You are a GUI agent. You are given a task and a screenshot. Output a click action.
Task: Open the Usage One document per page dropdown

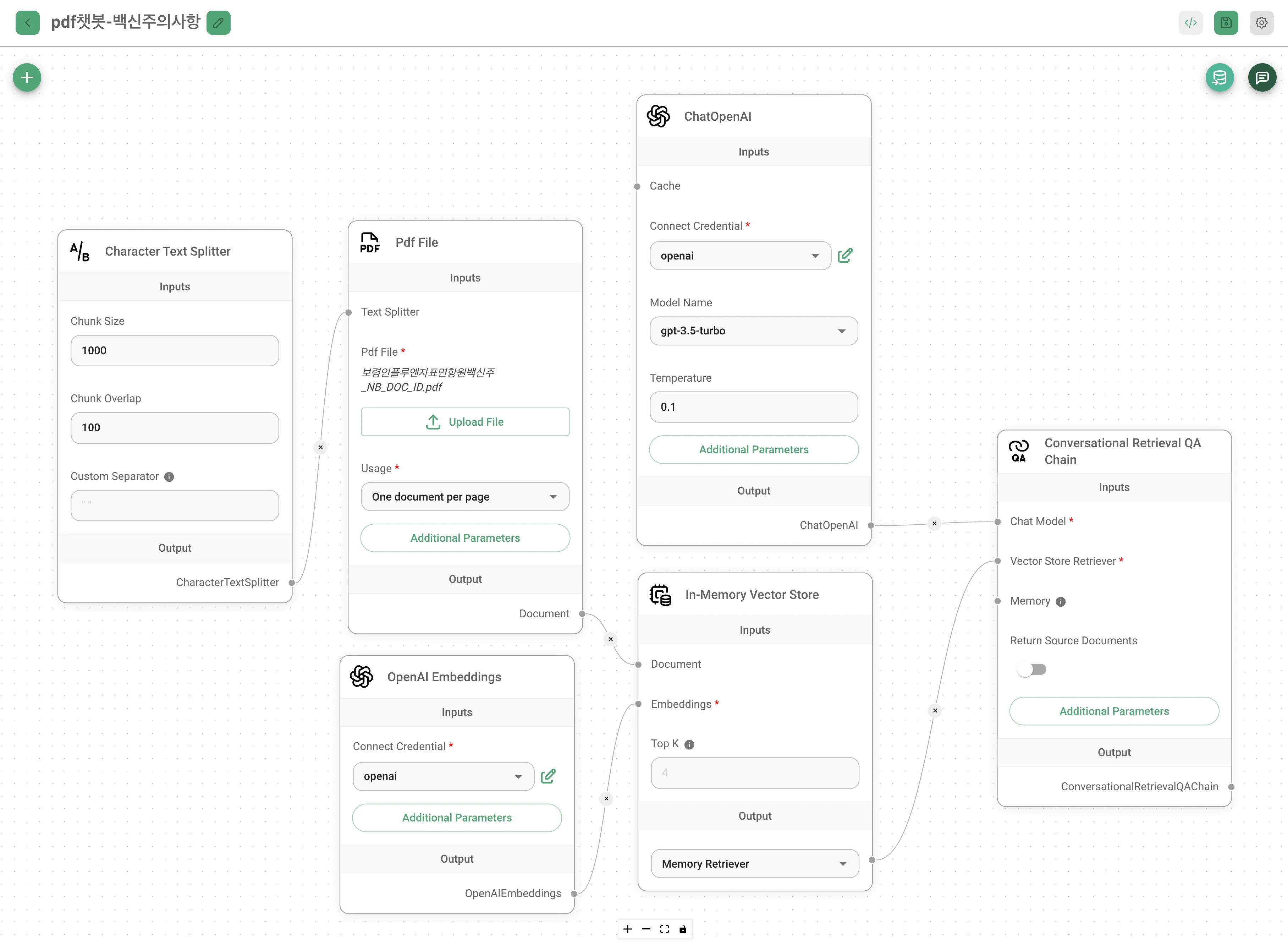click(465, 497)
